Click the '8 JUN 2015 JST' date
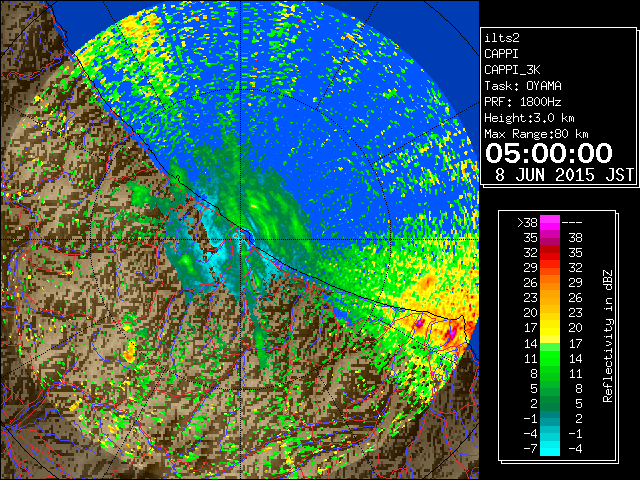Screen dimensions: 640x480 click(x=564, y=175)
